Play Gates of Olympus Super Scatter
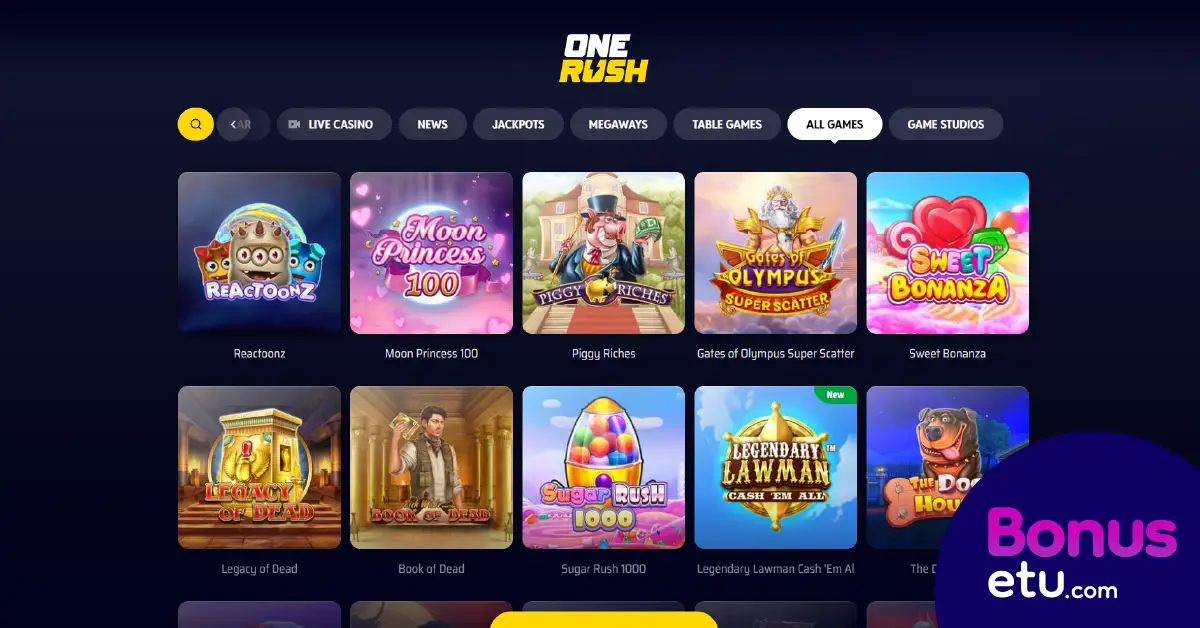This screenshot has width=1200, height=628. 775,253
